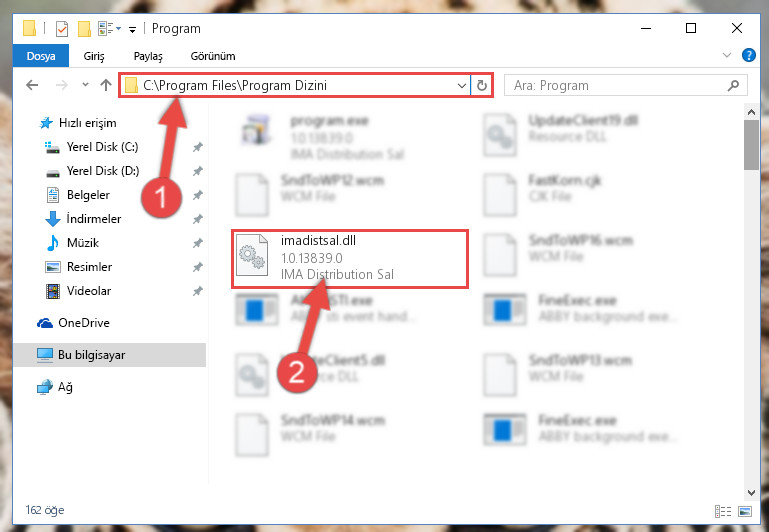Click the search magnifier icon

733,86
